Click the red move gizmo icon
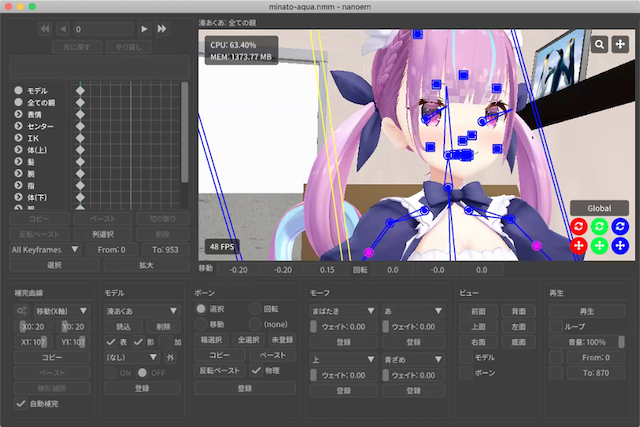 [579, 245]
